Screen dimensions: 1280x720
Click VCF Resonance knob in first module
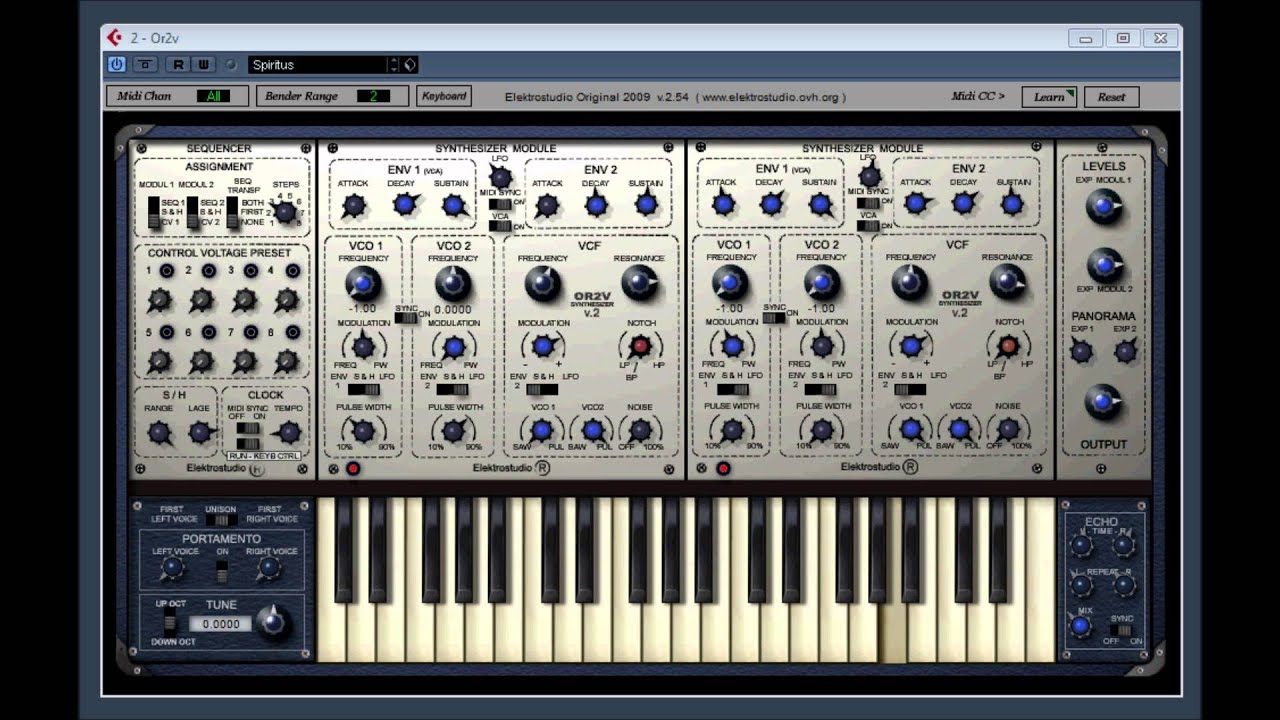click(x=638, y=284)
